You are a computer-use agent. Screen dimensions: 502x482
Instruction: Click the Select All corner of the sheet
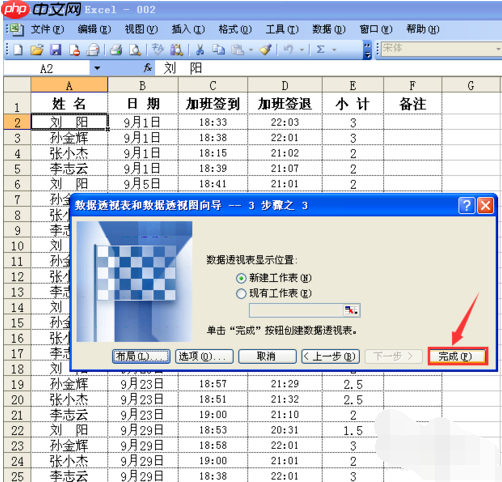[x=17, y=85]
